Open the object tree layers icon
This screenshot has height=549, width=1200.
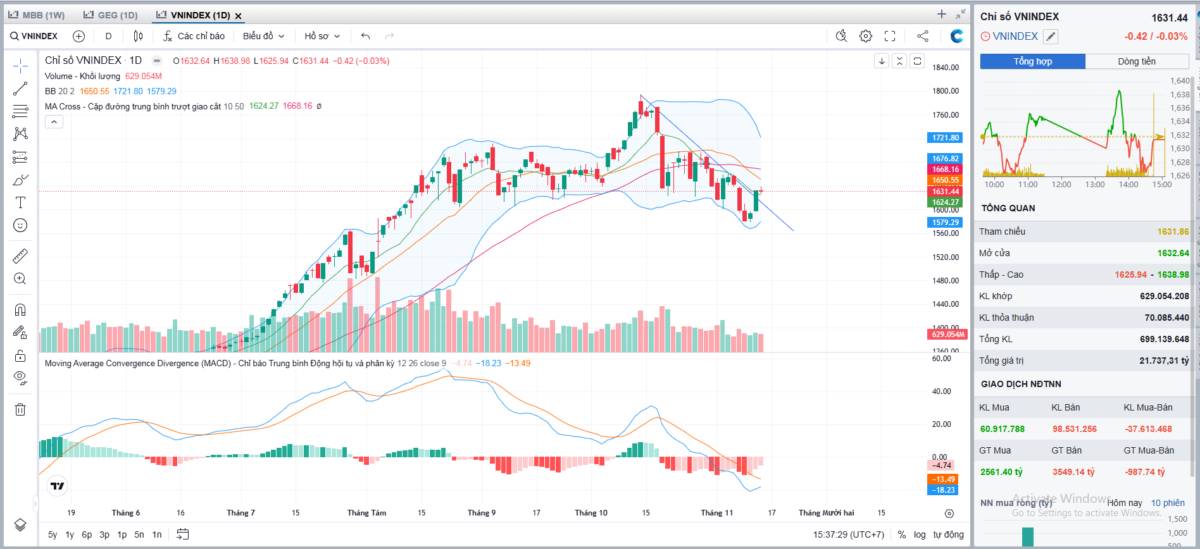coord(20,525)
